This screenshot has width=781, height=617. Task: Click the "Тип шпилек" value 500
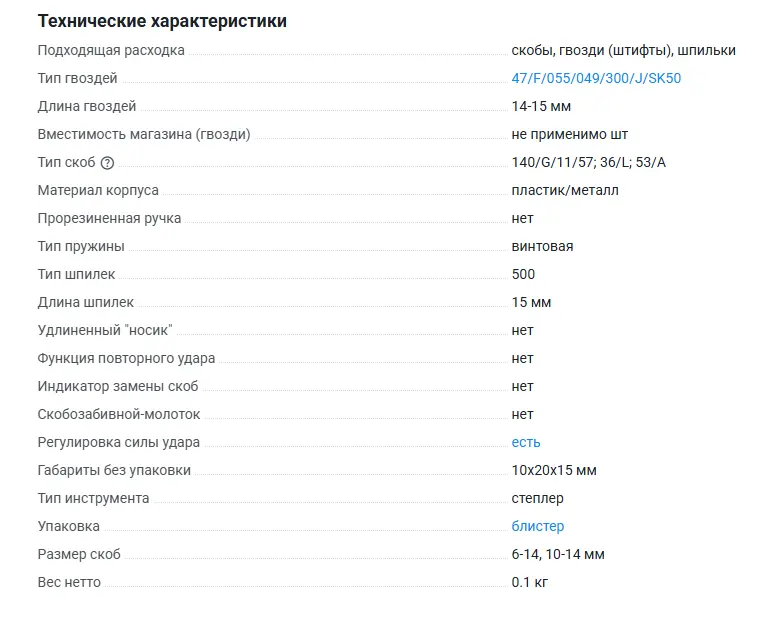[523, 274]
